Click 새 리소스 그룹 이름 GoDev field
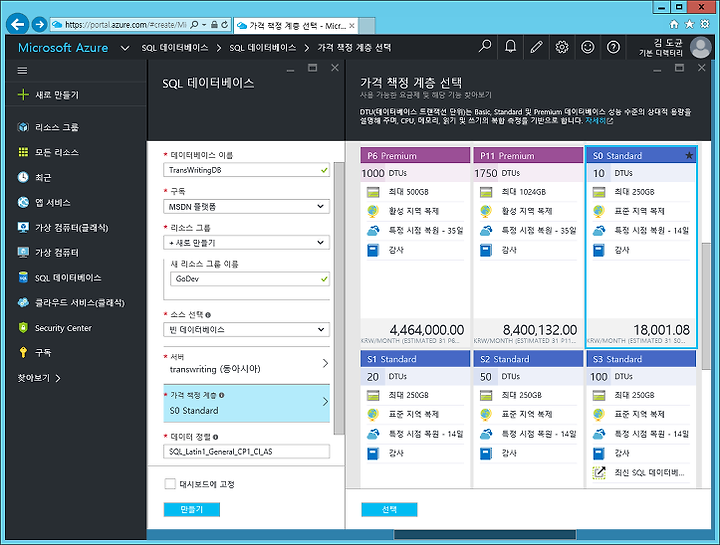Screen dimensions: 720x545 tap(249, 279)
